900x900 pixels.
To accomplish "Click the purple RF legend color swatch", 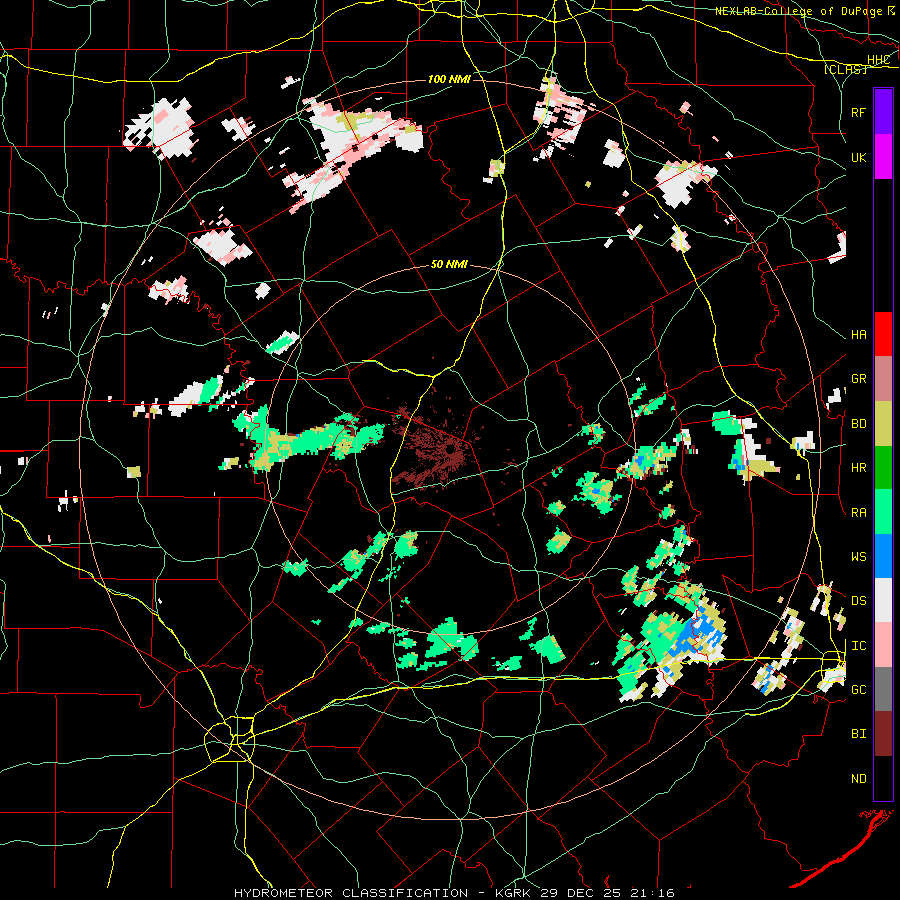I will (883, 112).
